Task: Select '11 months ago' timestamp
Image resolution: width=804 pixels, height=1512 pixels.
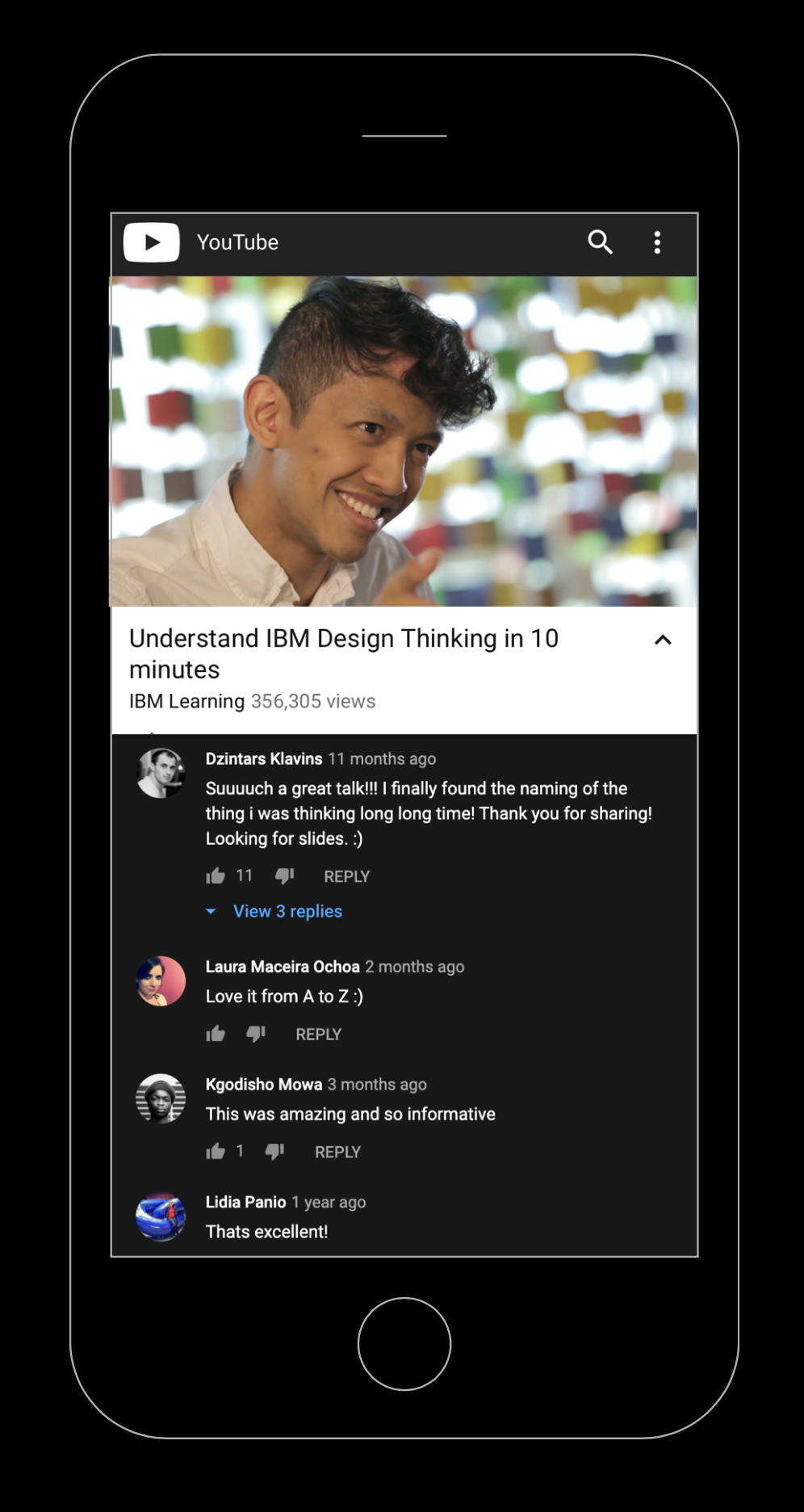Action: click(382, 758)
